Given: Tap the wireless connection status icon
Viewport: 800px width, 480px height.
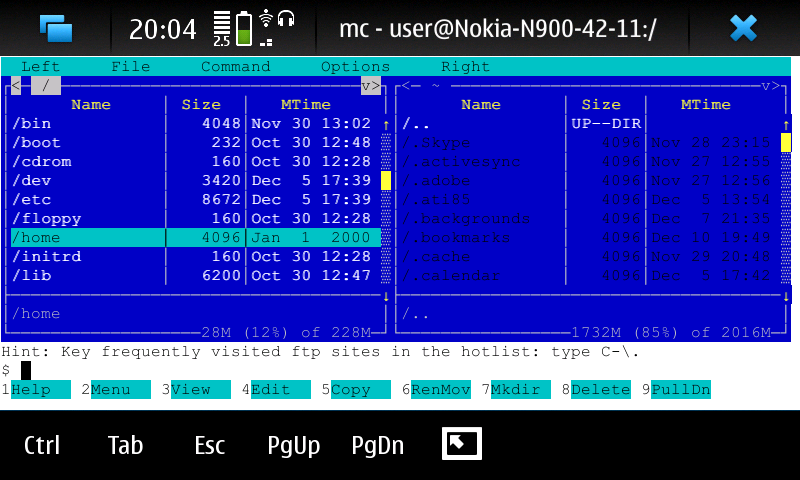Looking at the screenshot, I should pos(266,18).
